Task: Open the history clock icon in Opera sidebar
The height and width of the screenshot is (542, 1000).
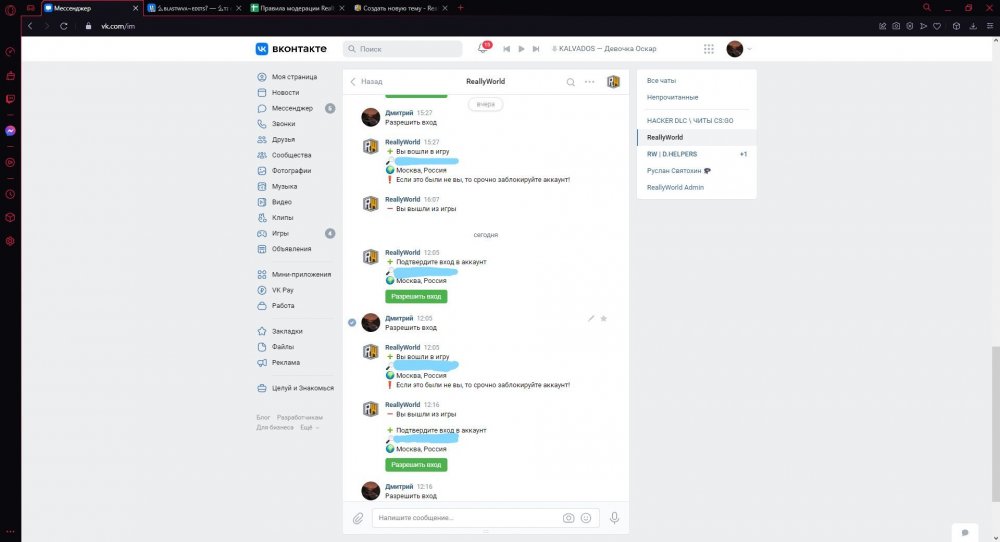Action: (x=10, y=194)
